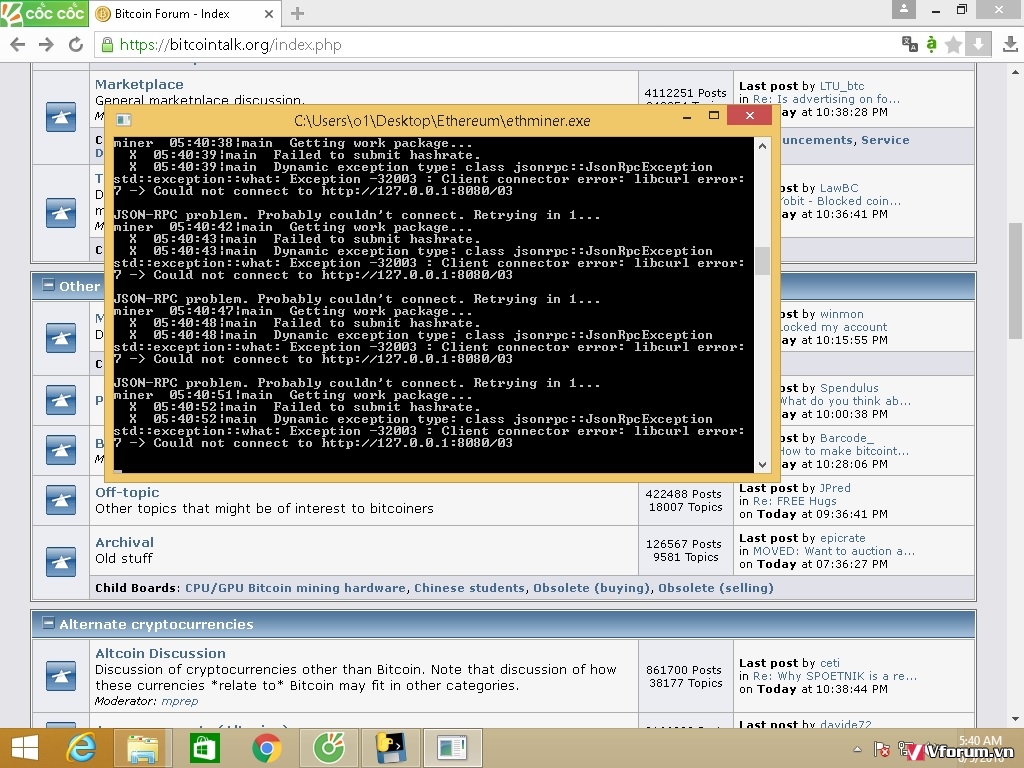This screenshot has width=1024, height=768.
Task: Open CPU/GPU Bitcoin mining hardware child board
Action: tap(295, 588)
